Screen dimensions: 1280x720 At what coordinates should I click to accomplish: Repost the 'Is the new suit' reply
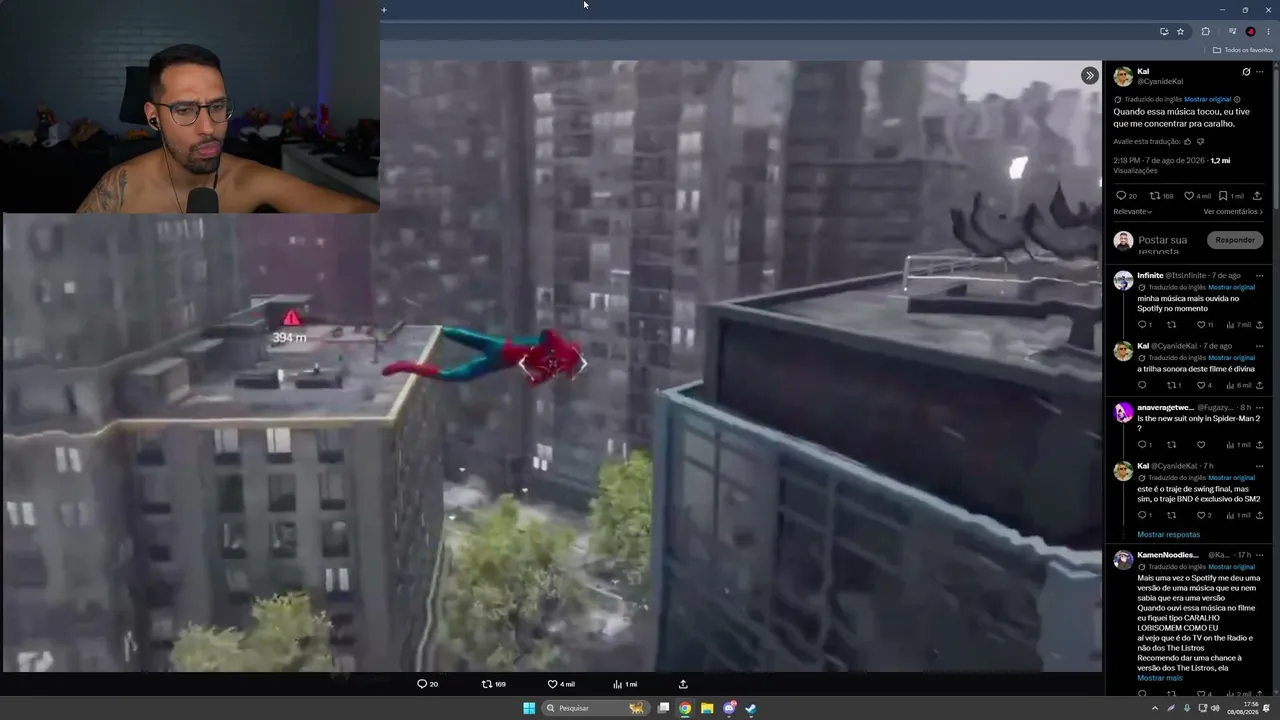(1172, 445)
